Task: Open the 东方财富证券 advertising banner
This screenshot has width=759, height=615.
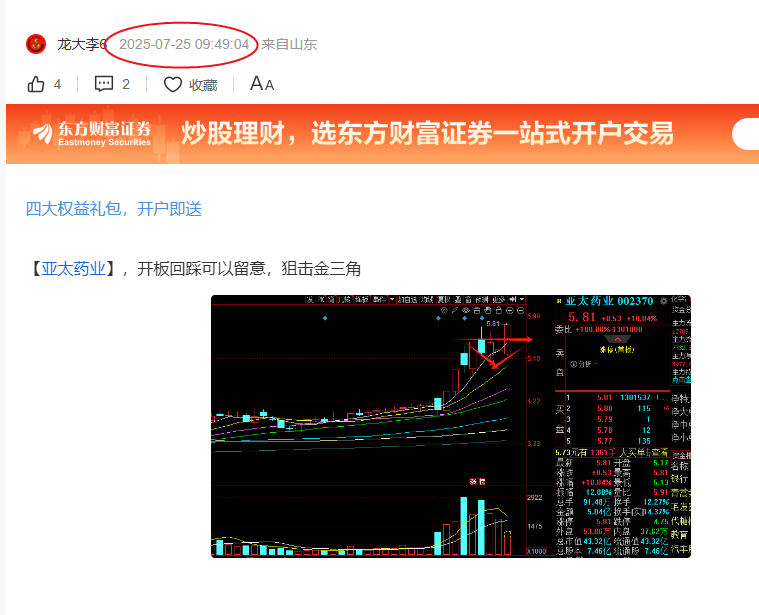Action: coord(382,134)
